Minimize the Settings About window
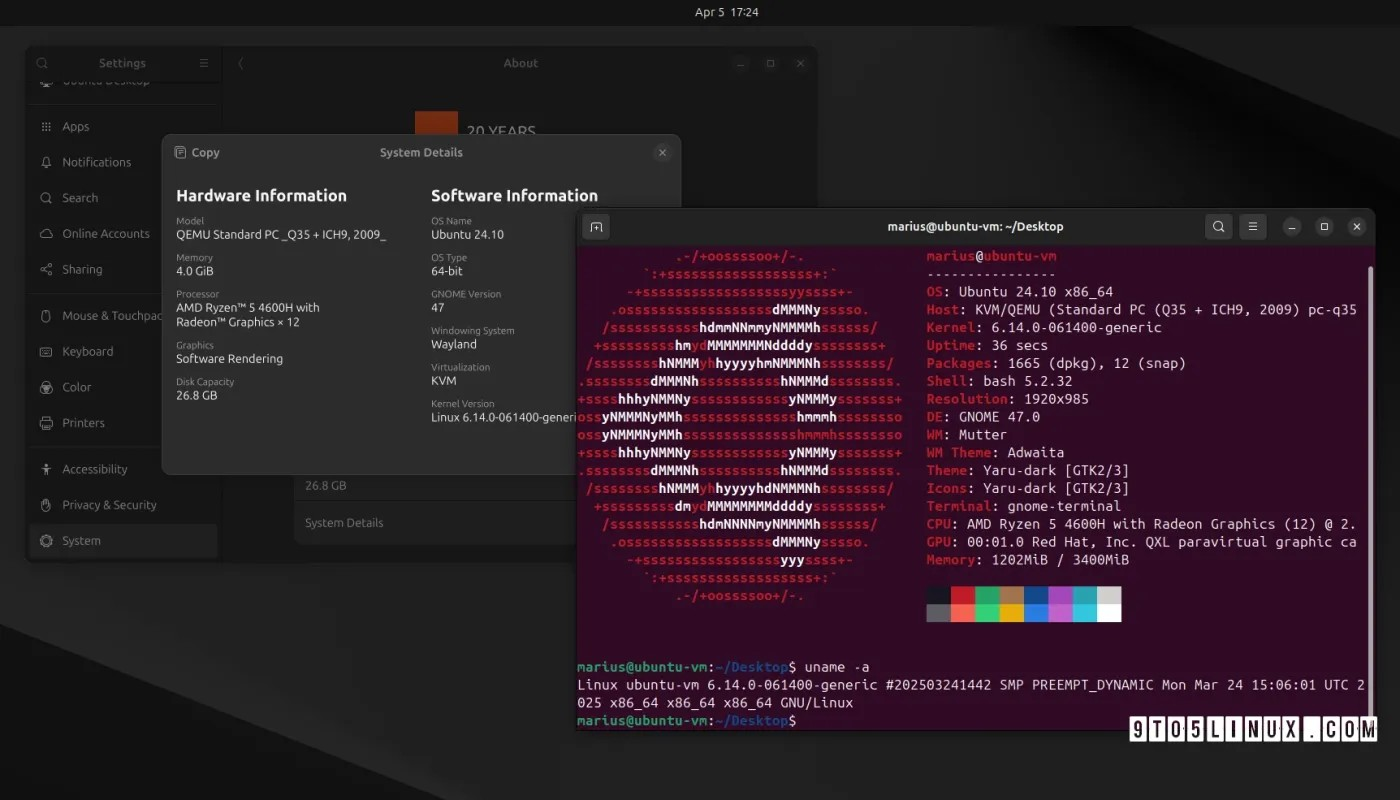The width and height of the screenshot is (1400, 800). click(740, 63)
